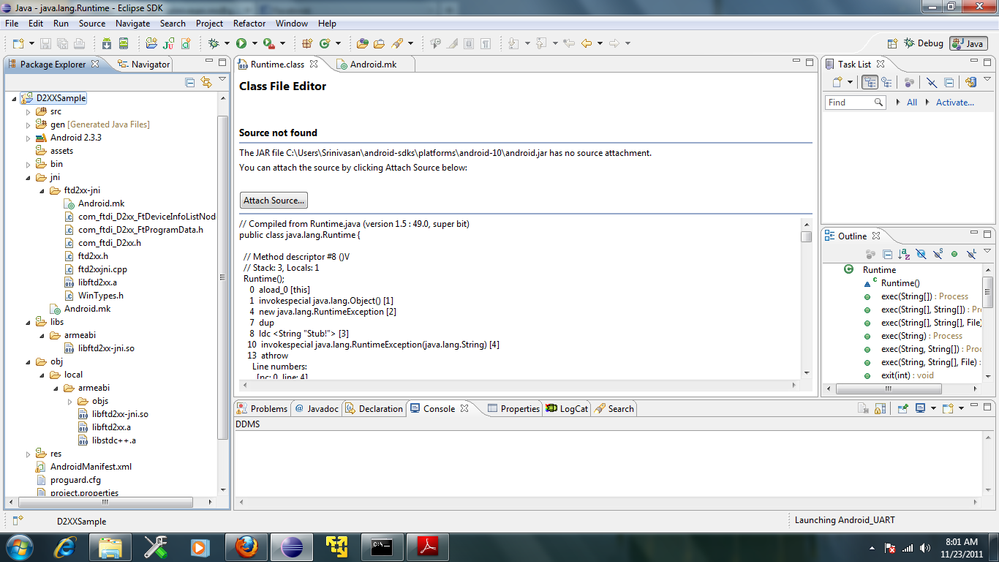This screenshot has height=562, width=999.
Task: Open the Run button dropdown arrow
Action: click(254, 43)
